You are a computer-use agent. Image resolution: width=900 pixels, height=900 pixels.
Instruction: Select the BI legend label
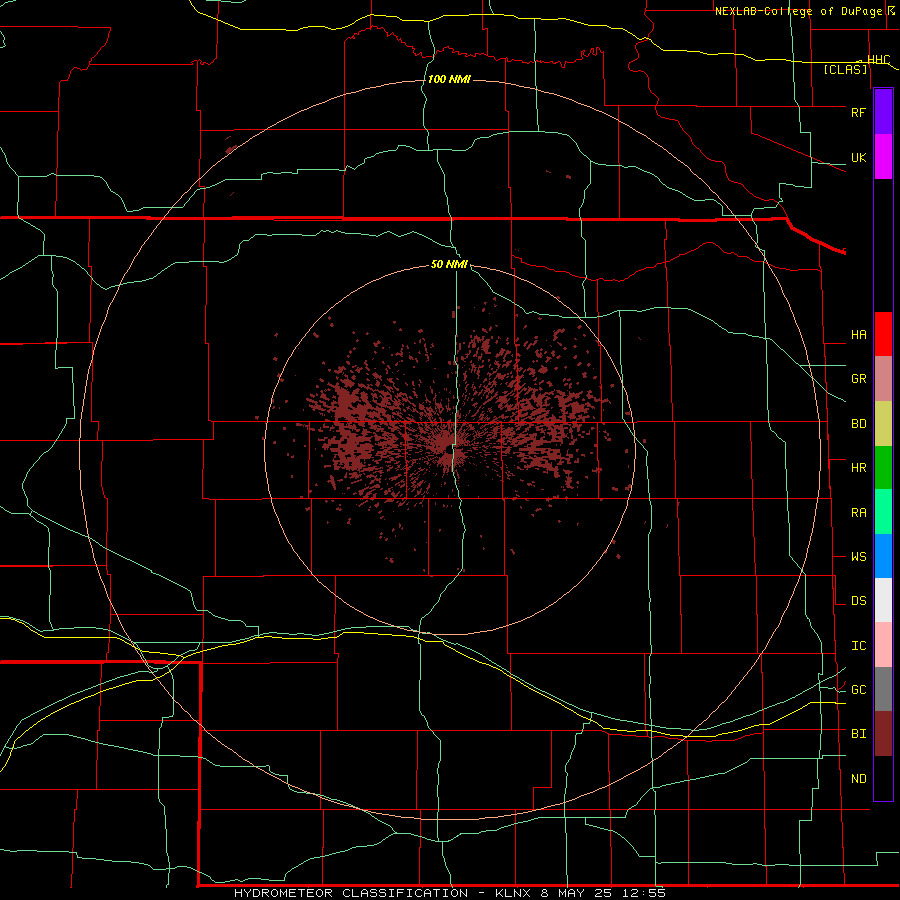coord(858,734)
